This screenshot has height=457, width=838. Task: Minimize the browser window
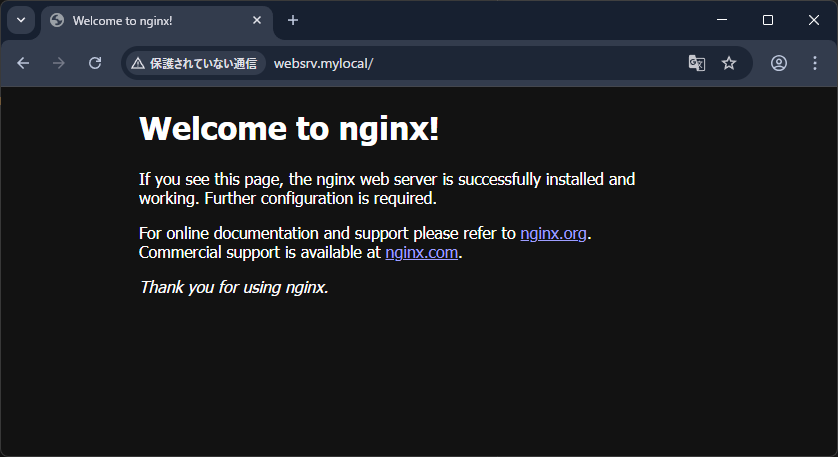click(721, 20)
